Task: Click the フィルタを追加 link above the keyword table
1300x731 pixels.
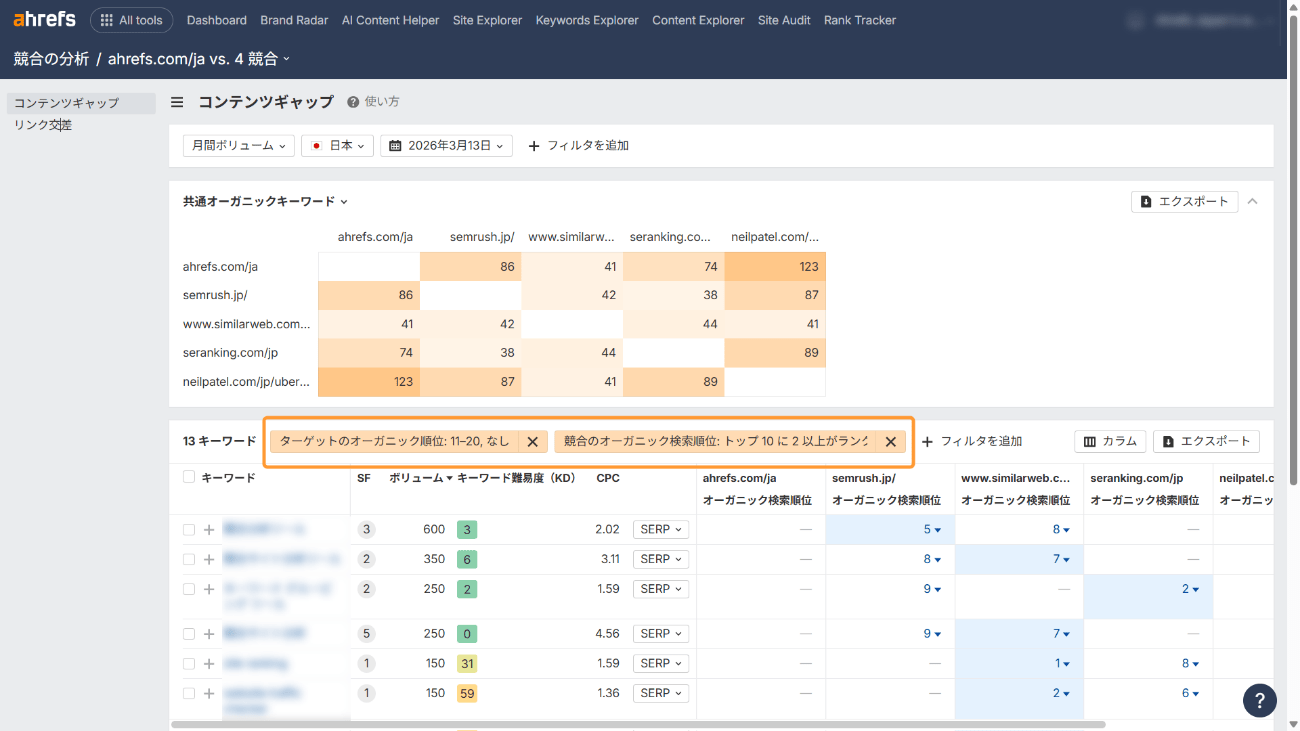Action: [972, 441]
